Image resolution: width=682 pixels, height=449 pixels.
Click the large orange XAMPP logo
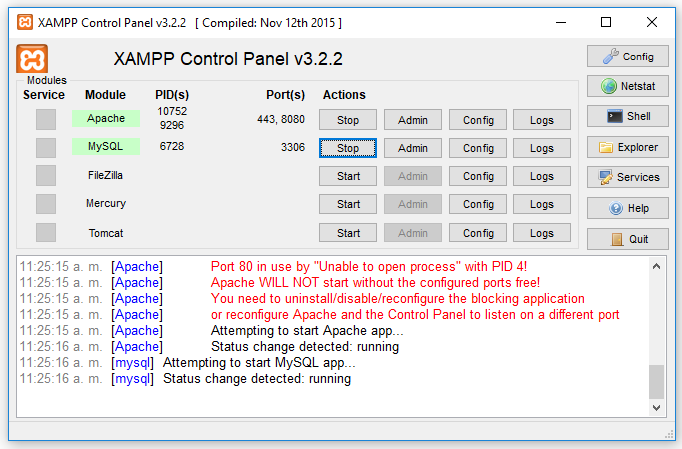pos(32,59)
